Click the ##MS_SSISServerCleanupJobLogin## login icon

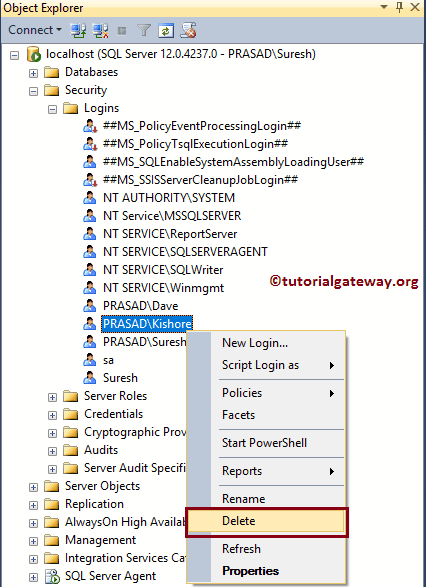[x=90, y=180]
